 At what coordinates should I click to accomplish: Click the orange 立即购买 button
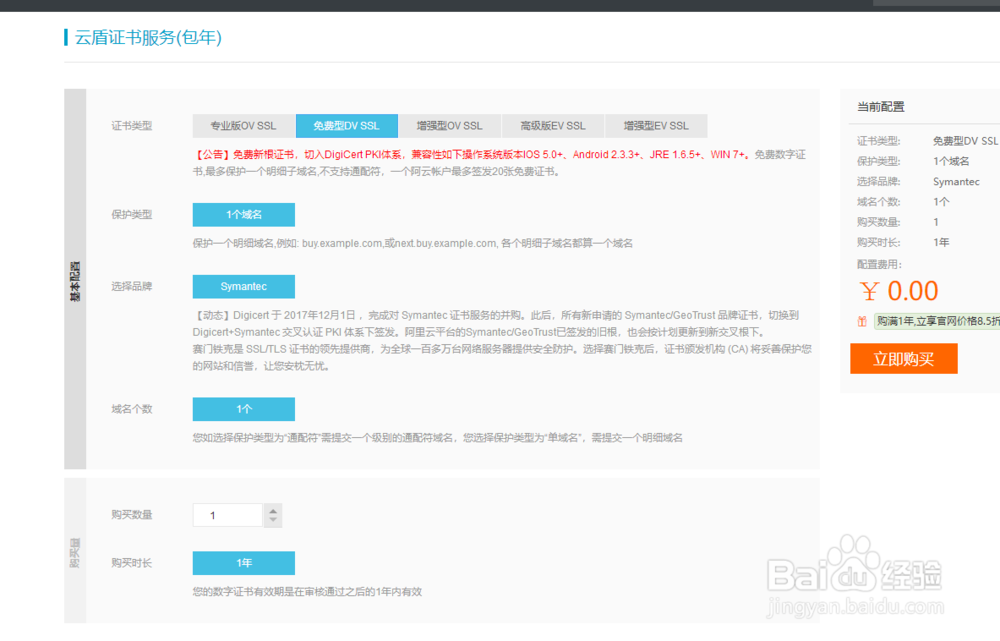[904, 358]
